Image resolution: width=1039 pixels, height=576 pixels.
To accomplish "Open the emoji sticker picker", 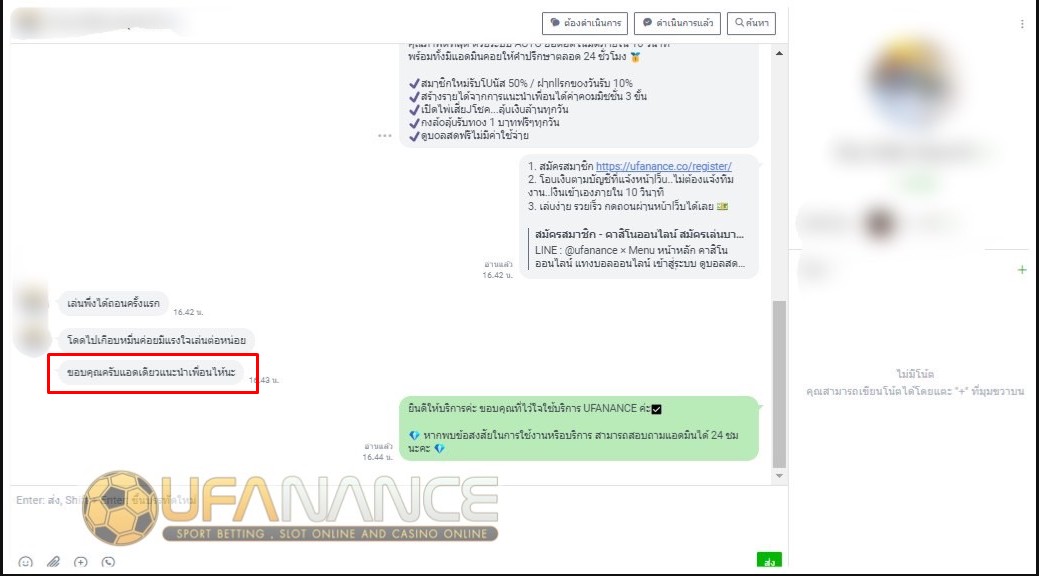I will 25,562.
